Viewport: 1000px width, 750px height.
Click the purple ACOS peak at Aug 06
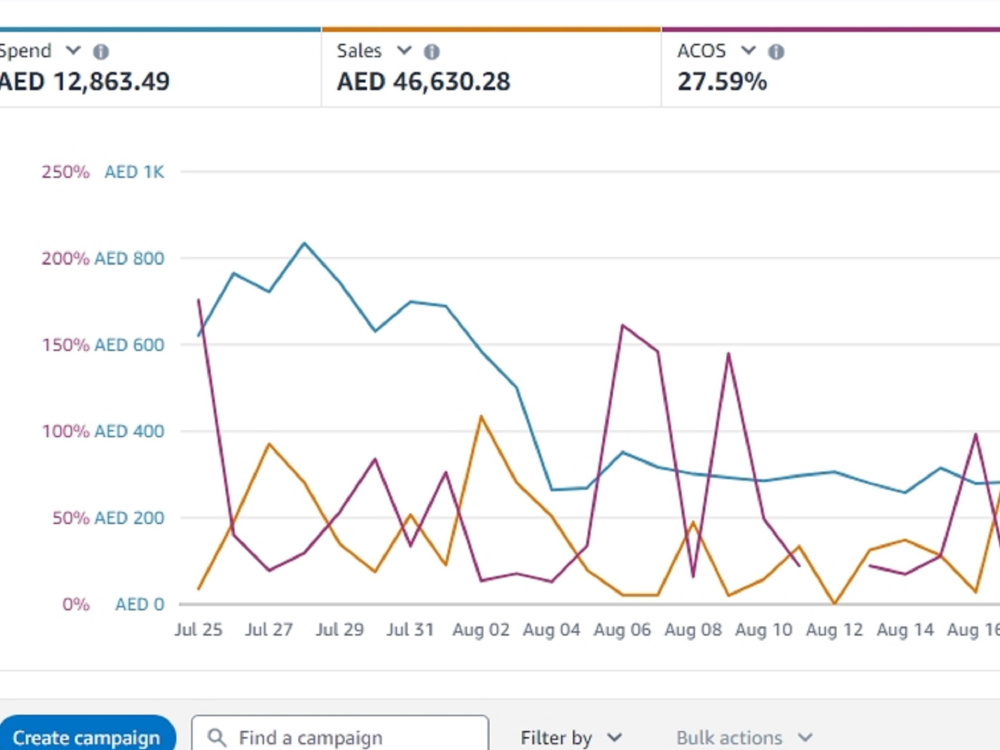pos(622,325)
